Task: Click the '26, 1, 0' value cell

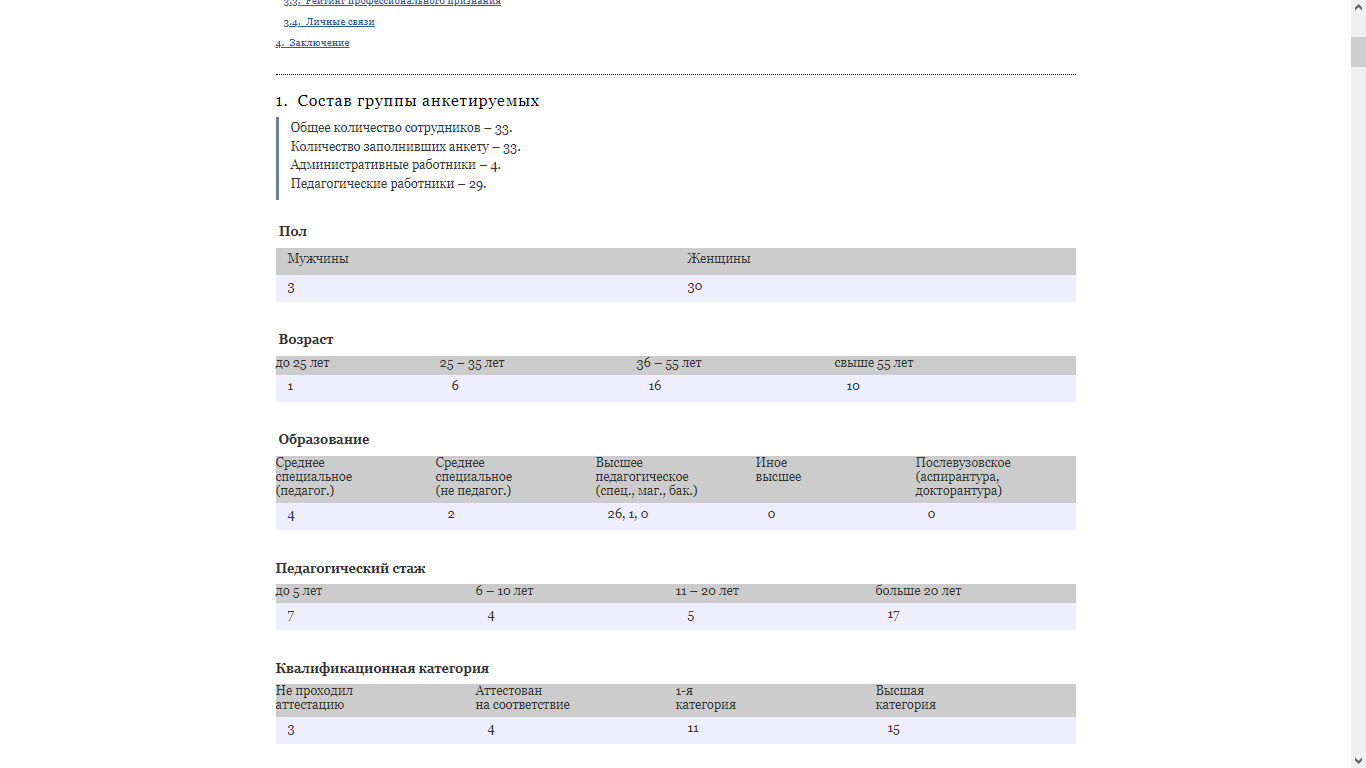Action: tap(628, 515)
